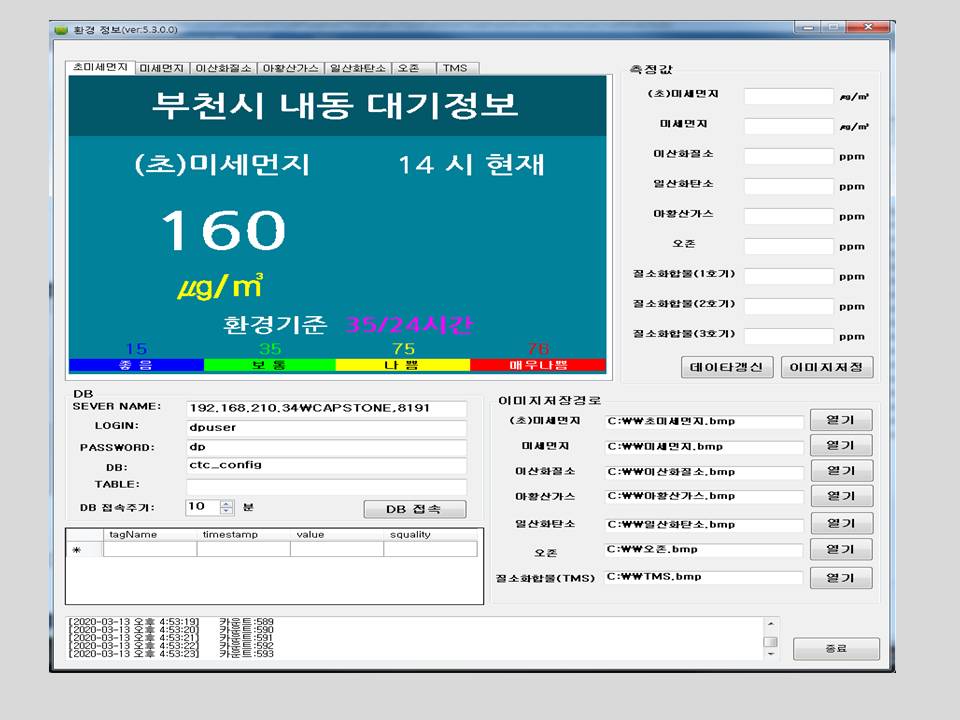Click the 이산화질소.bmp path field
960x720 pixels.
click(703, 472)
